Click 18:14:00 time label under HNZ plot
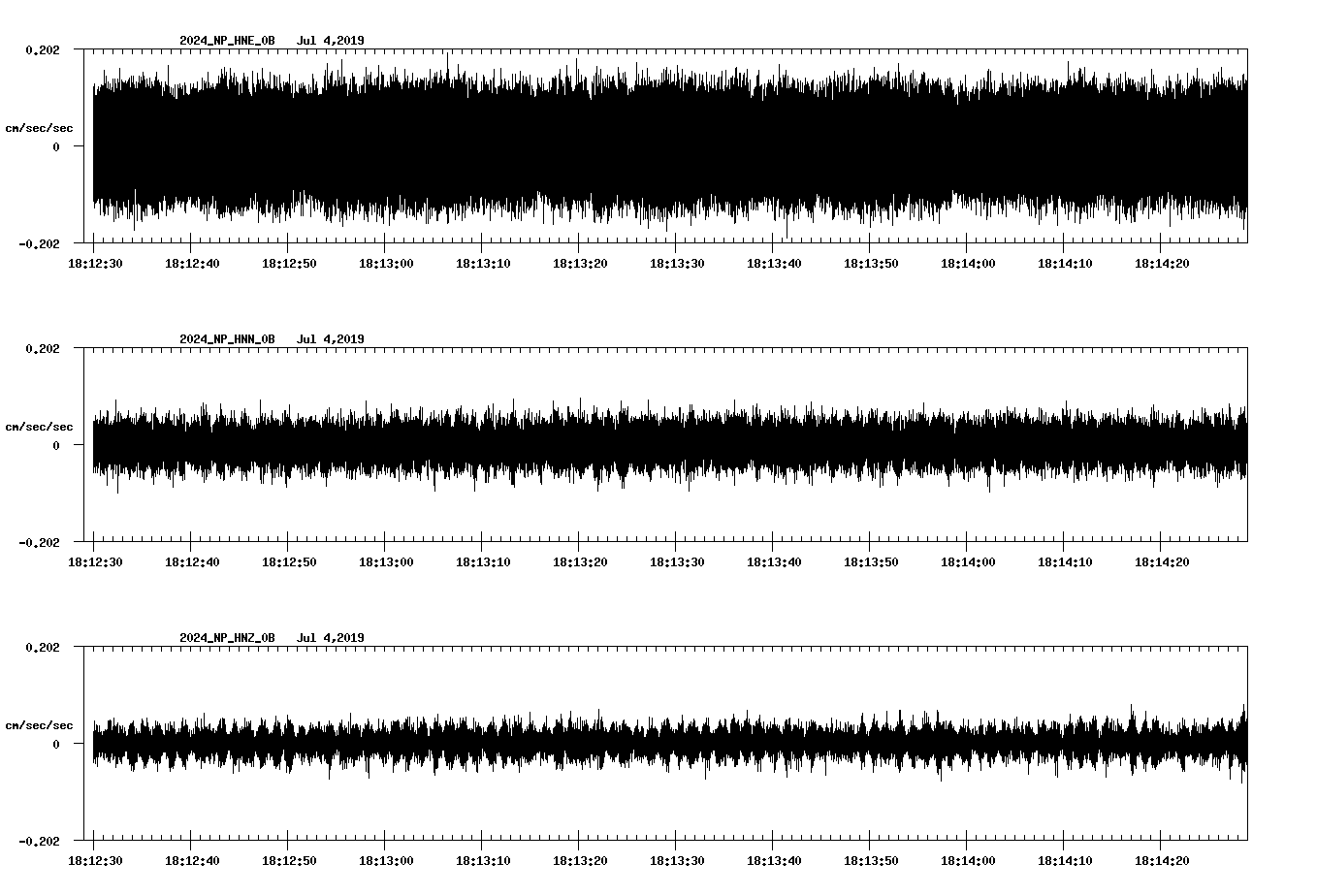 (x=968, y=860)
